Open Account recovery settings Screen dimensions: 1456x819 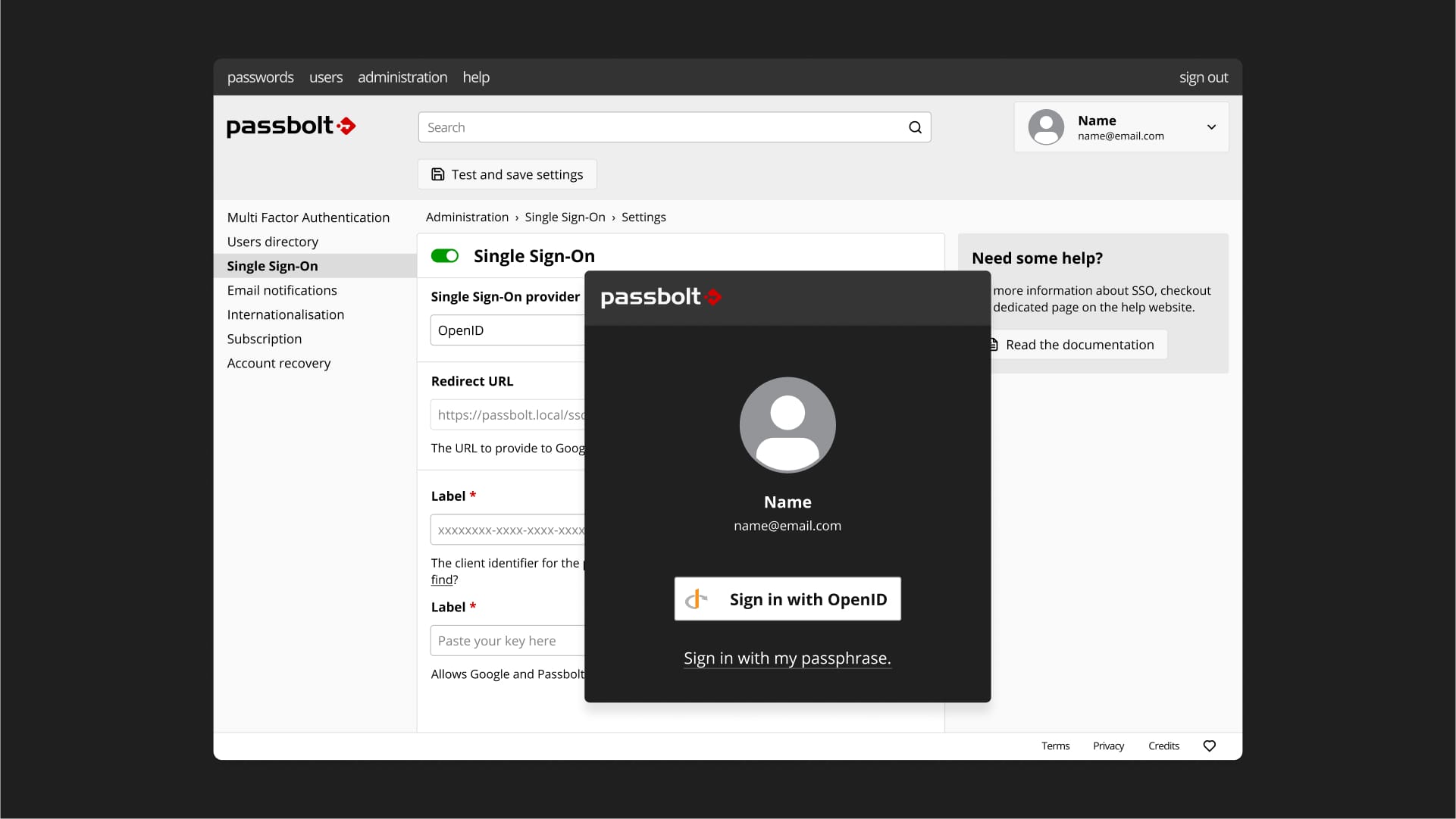pos(278,363)
